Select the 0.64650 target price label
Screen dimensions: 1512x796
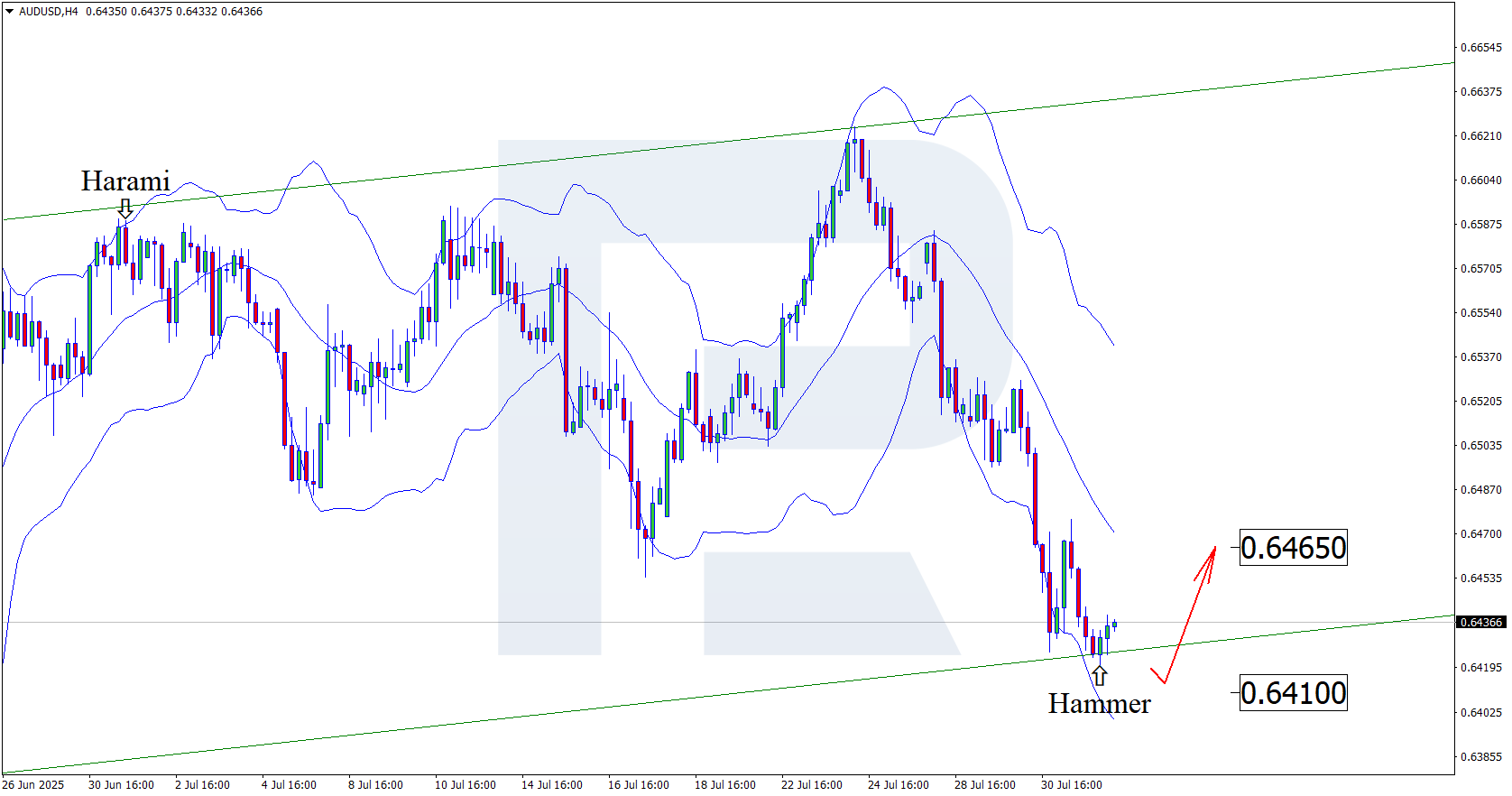(x=1294, y=548)
